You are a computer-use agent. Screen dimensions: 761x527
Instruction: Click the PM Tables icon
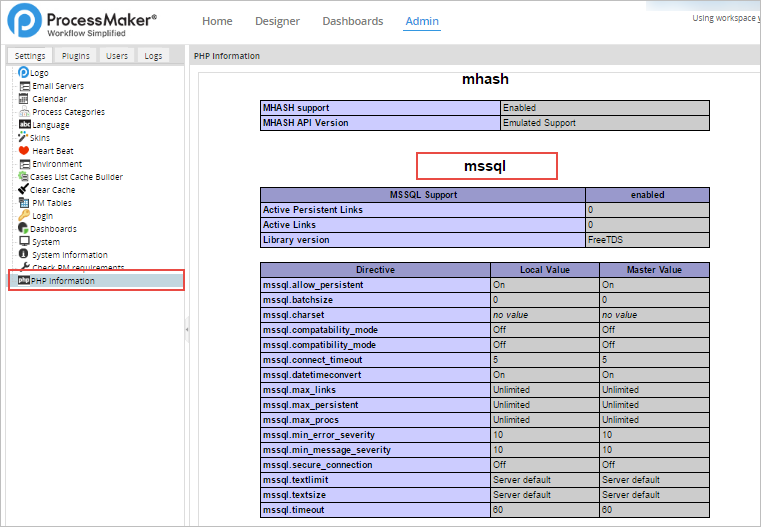(24, 203)
